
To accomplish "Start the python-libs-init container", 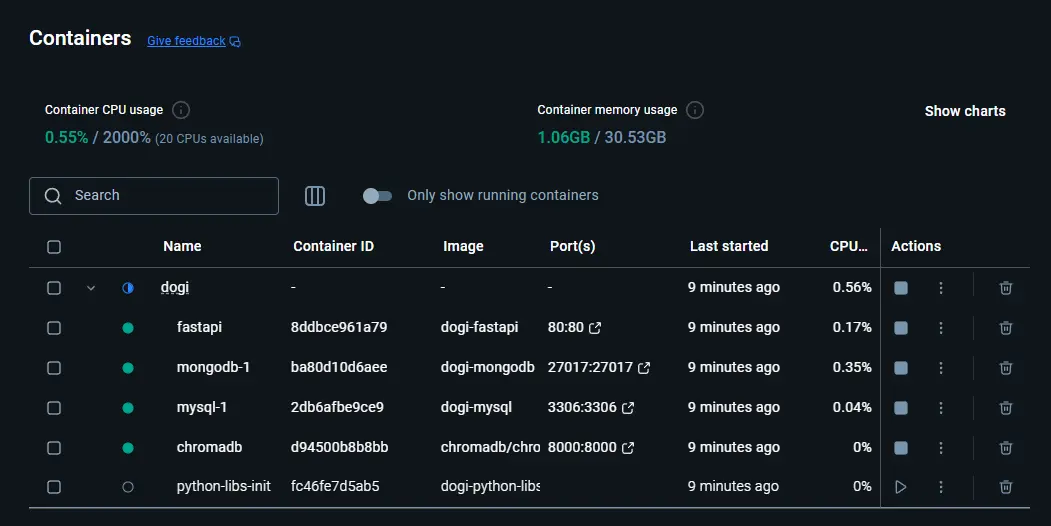I will [x=901, y=487].
